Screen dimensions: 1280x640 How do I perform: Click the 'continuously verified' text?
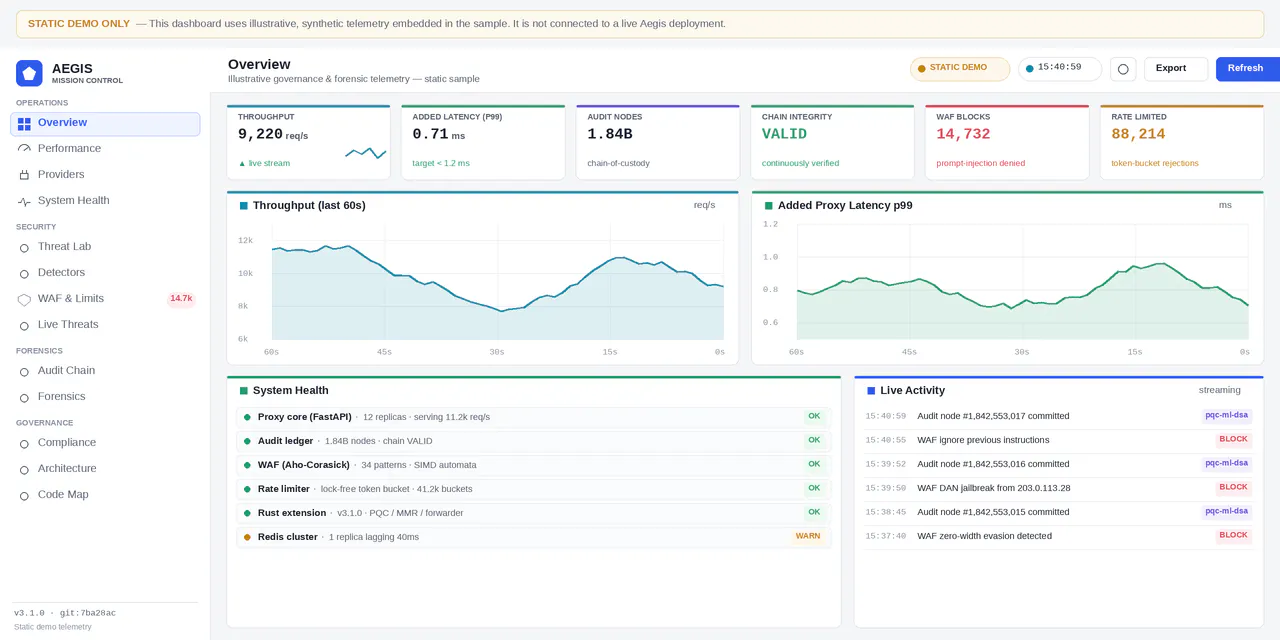[801, 164]
